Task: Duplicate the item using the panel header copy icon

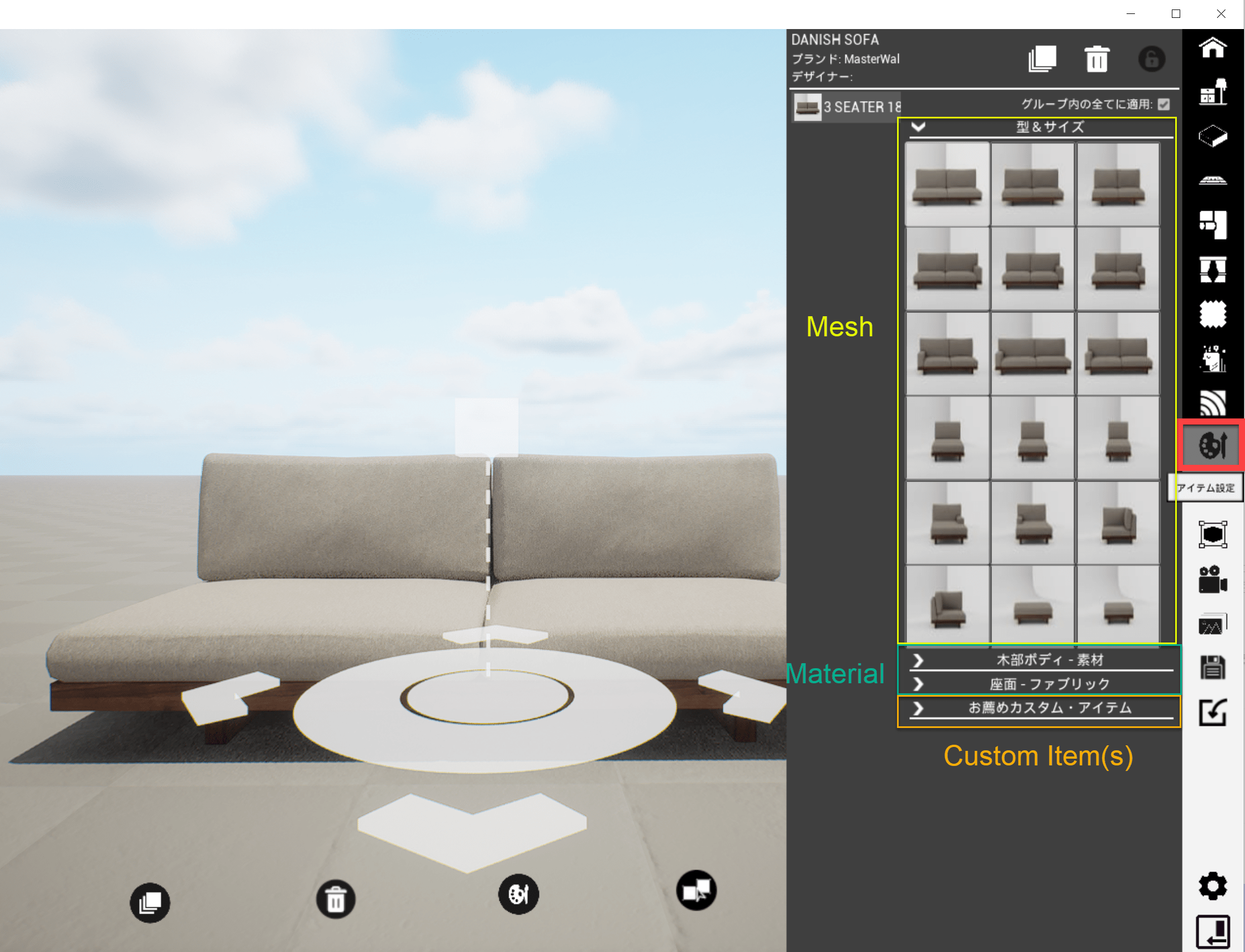Action: pyautogui.click(x=1042, y=59)
